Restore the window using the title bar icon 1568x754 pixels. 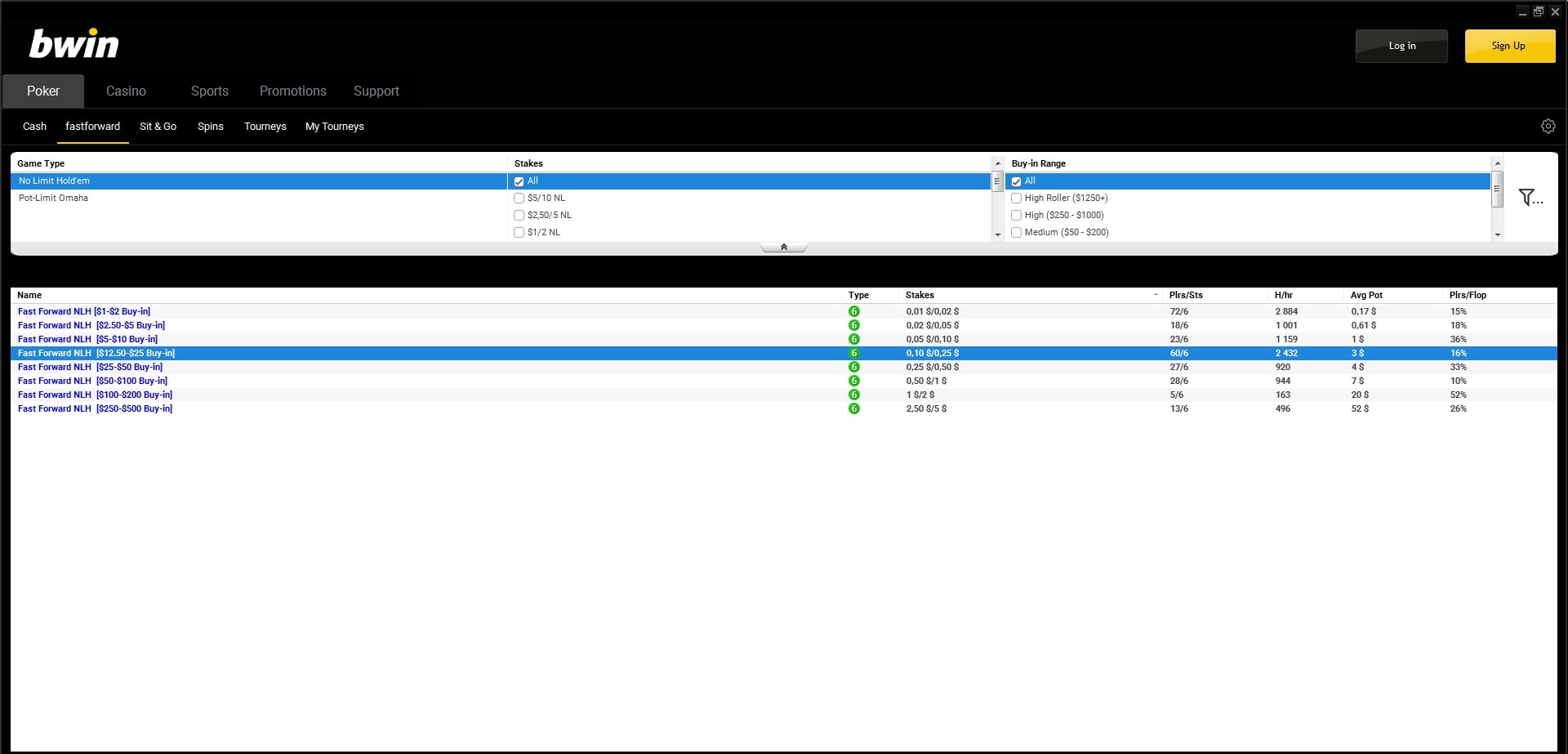click(x=1539, y=11)
